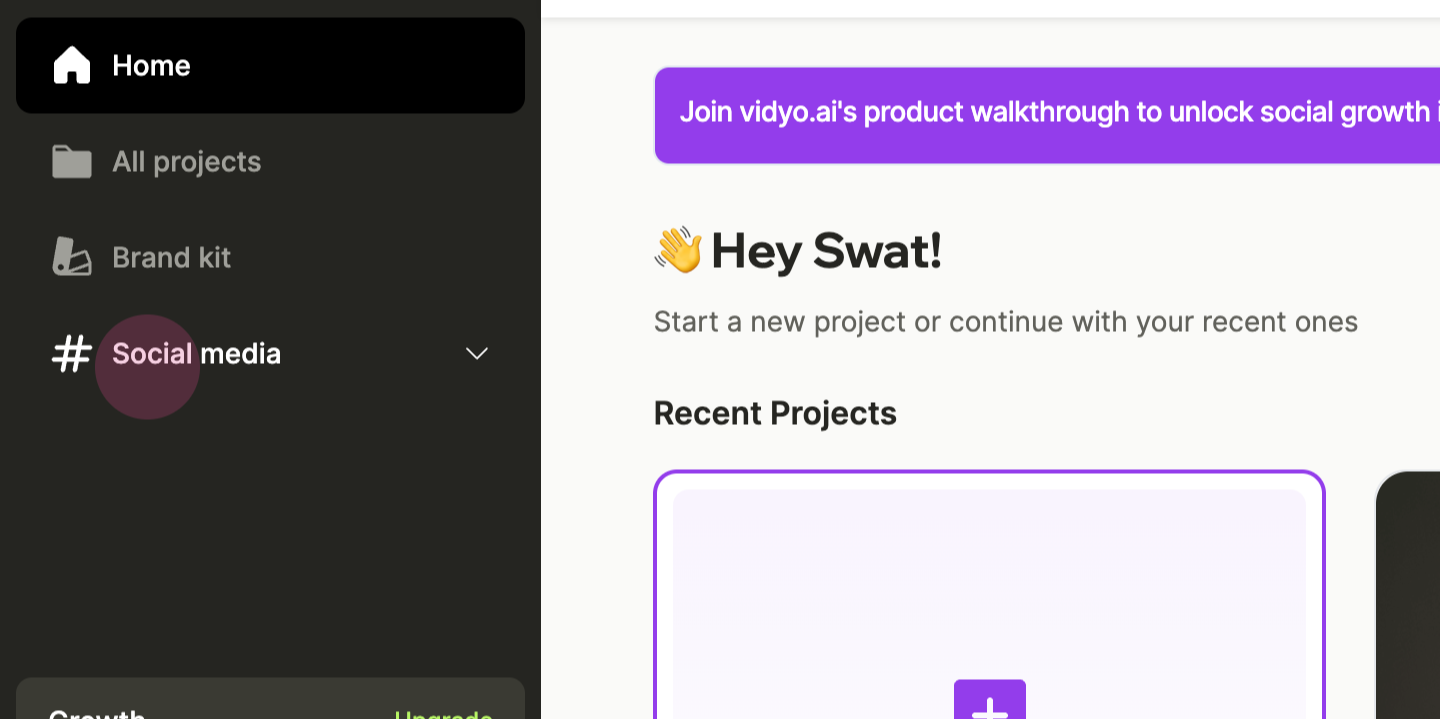Open the vidyo.ai product walkthrough banner
Image resolution: width=1440 pixels, height=719 pixels.
tap(1047, 115)
